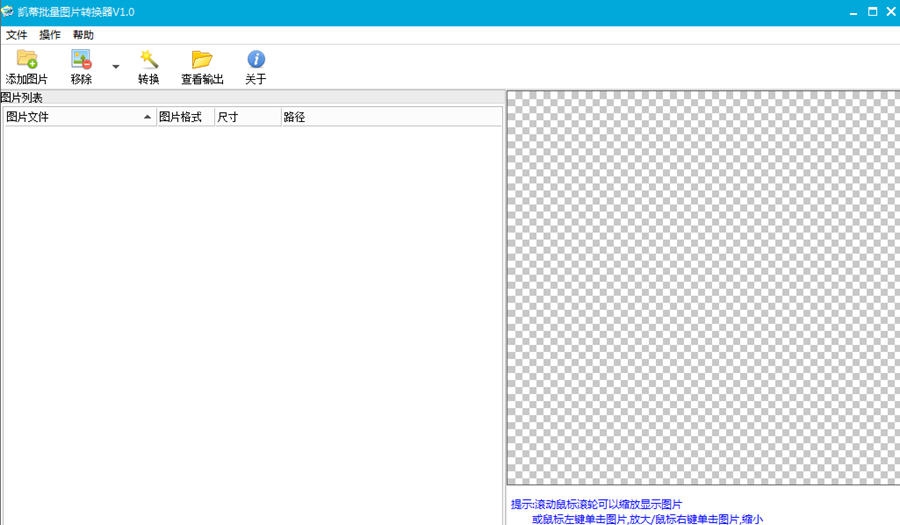Viewport: 900px width, 525px height.
Task: Sort the list by the 图片文件 column header
Action: point(80,117)
